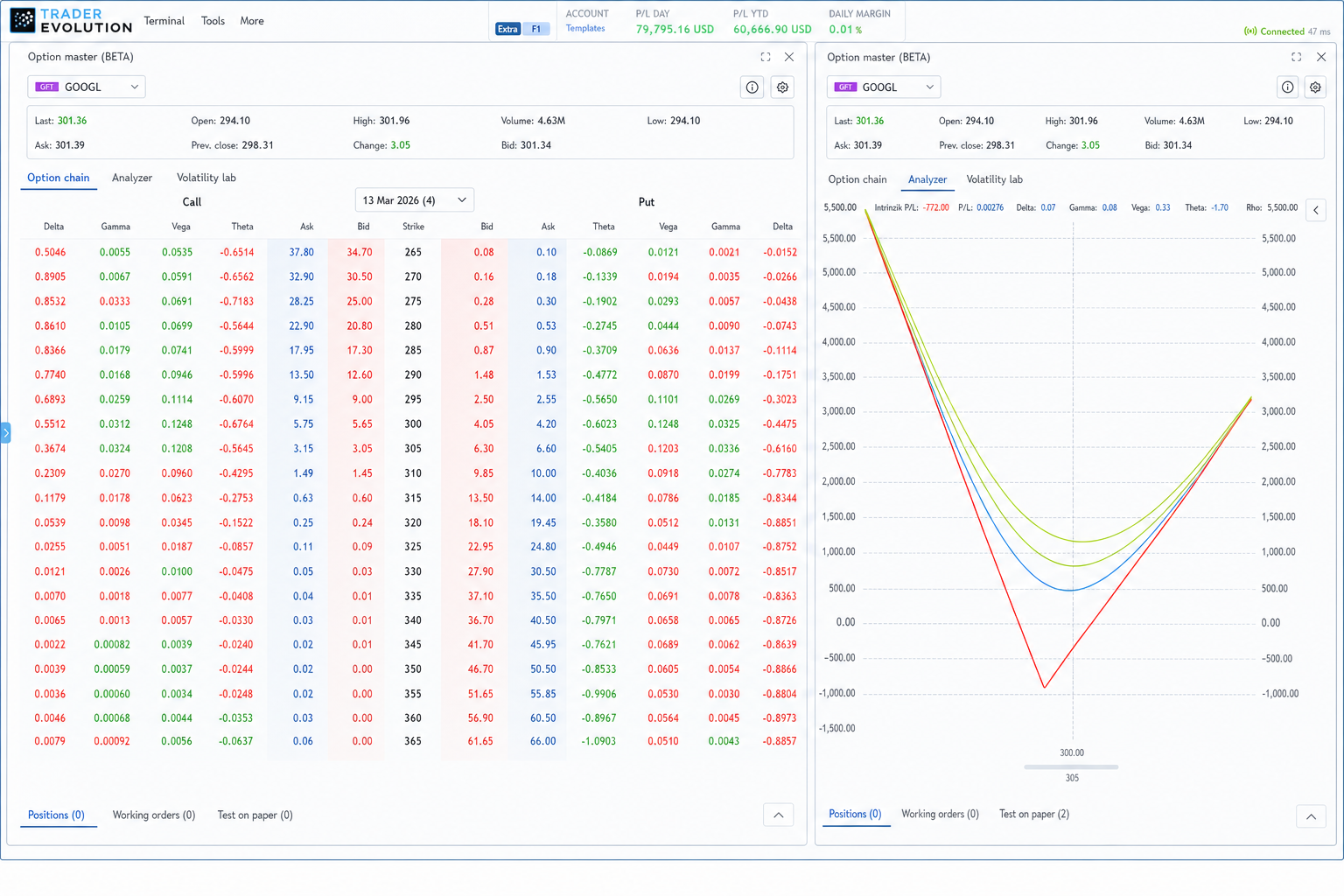This screenshot has width=1344, height=896.
Task: Click put ask 4.20 at strike 300
Action: (x=546, y=423)
